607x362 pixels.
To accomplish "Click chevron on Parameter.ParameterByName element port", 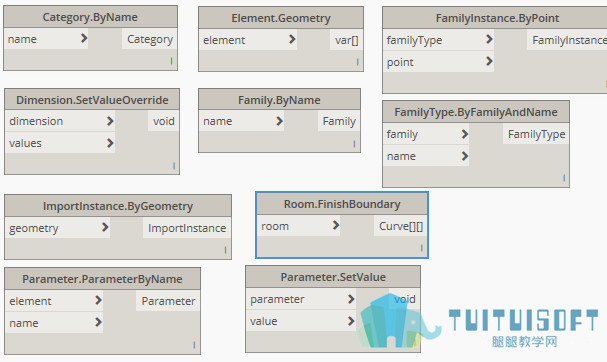I will 98,300.
